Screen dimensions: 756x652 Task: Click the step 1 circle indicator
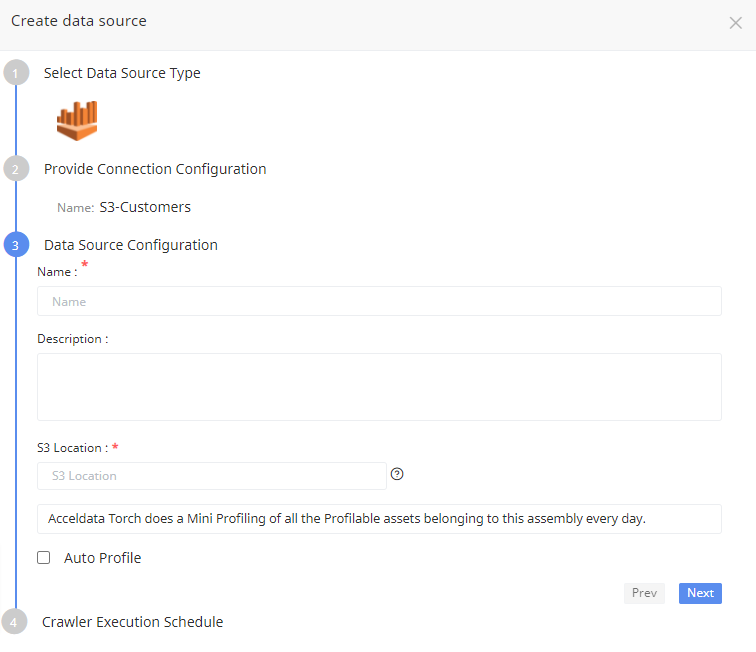15,73
